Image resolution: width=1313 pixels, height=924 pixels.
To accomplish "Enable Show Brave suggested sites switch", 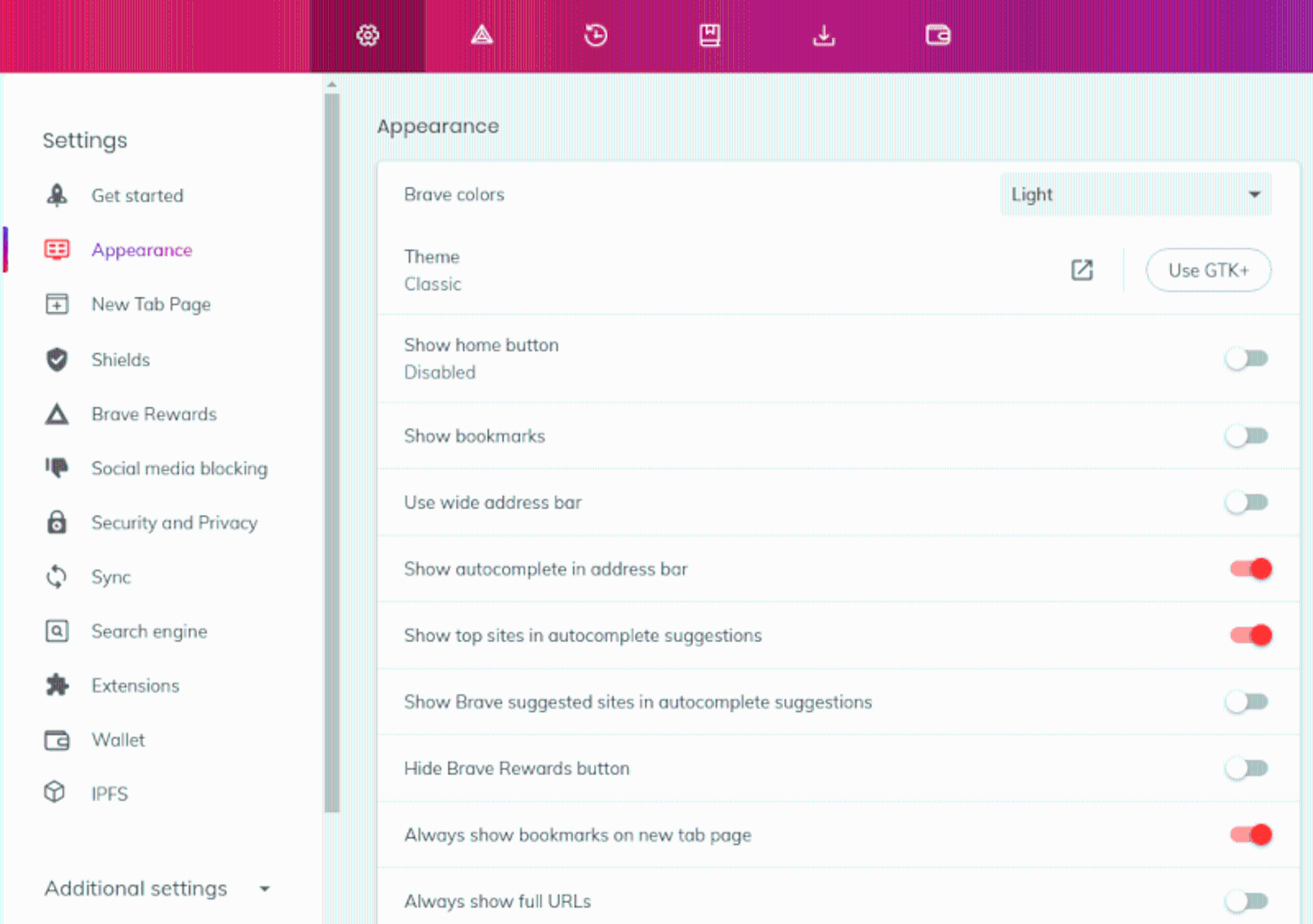I will (x=1247, y=702).
